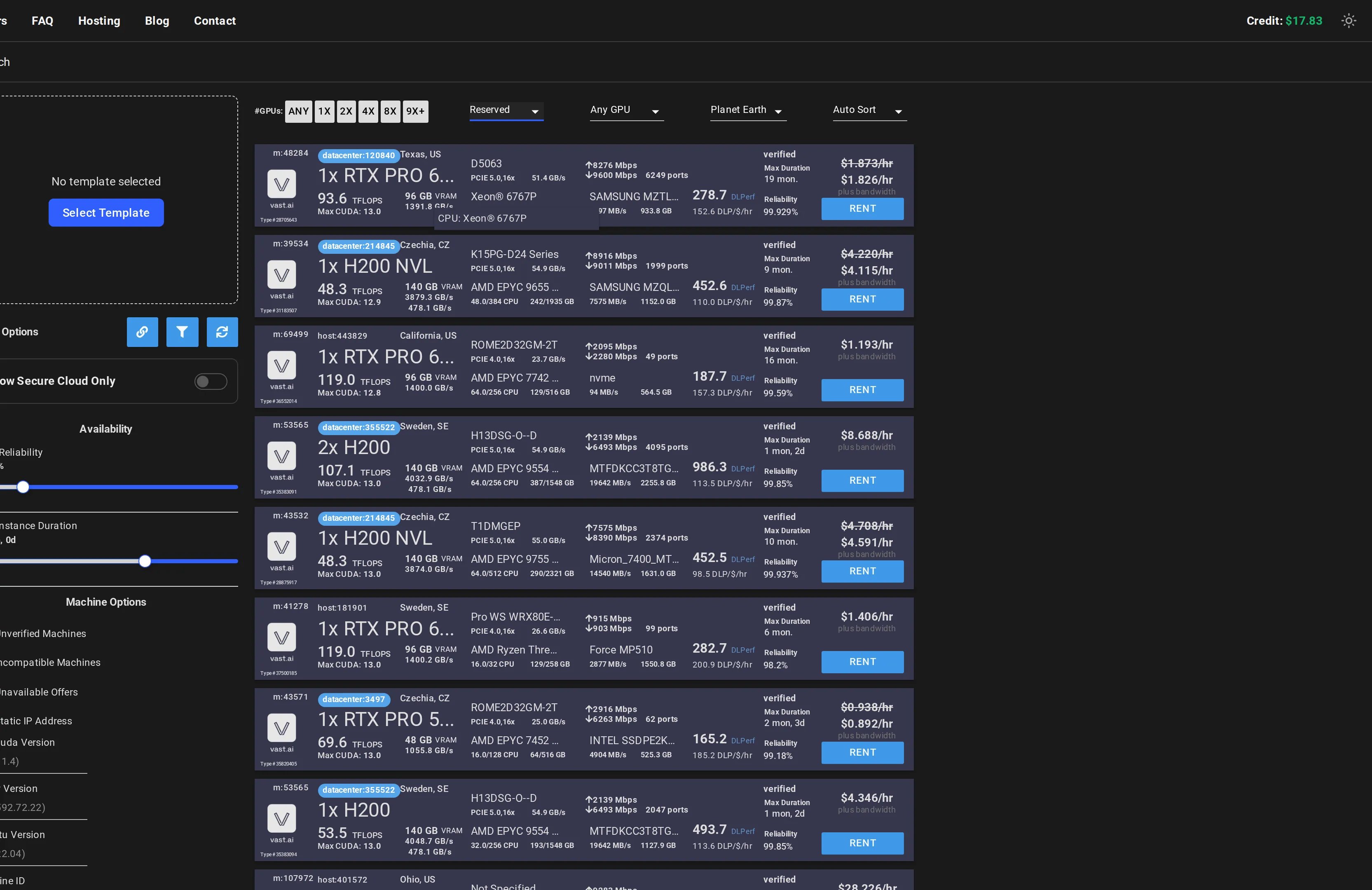Click the vast.ai logo on machine m:48284

click(281, 185)
